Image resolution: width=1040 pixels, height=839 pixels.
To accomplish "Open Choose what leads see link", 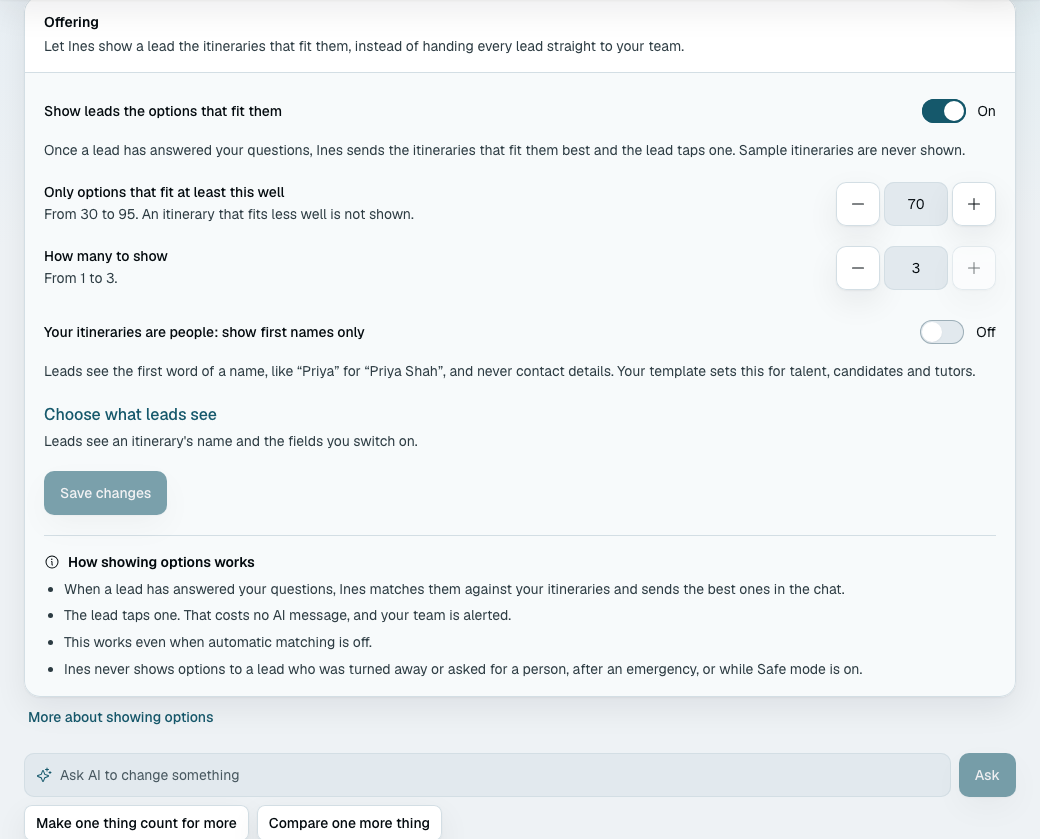I will click(130, 415).
